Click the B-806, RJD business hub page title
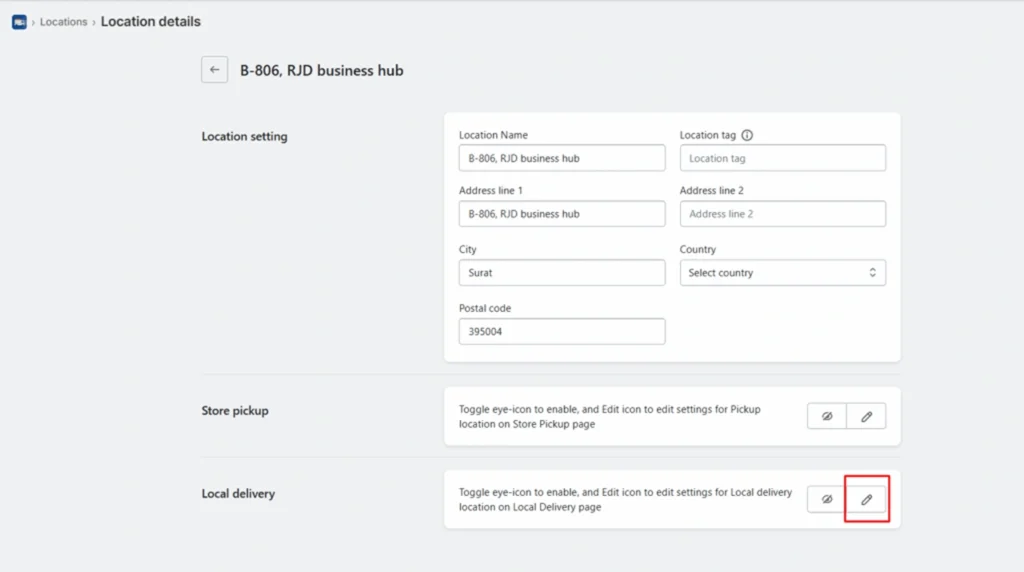Image resolution: width=1024 pixels, height=572 pixels. tap(321, 70)
